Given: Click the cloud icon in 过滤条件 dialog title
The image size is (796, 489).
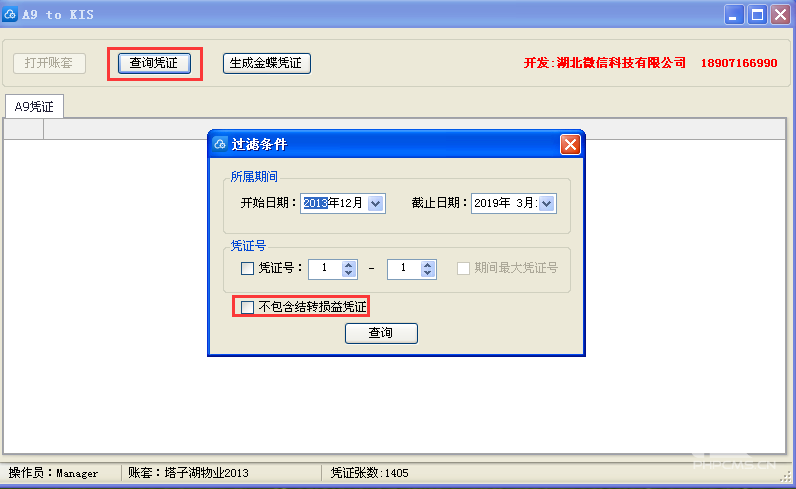Looking at the screenshot, I should [x=220, y=144].
